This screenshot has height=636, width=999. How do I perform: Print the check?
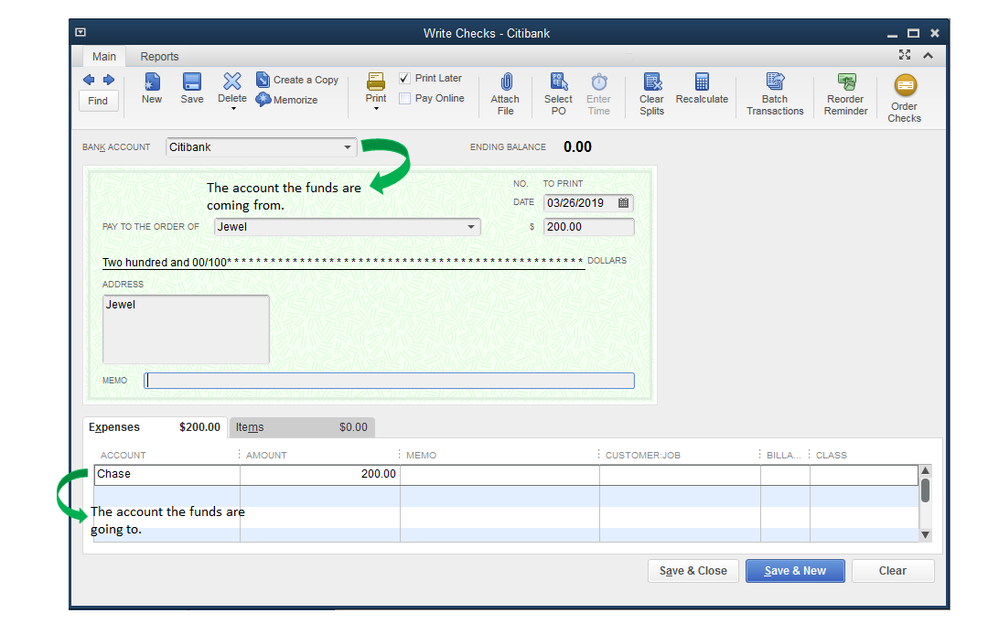click(x=376, y=87)
